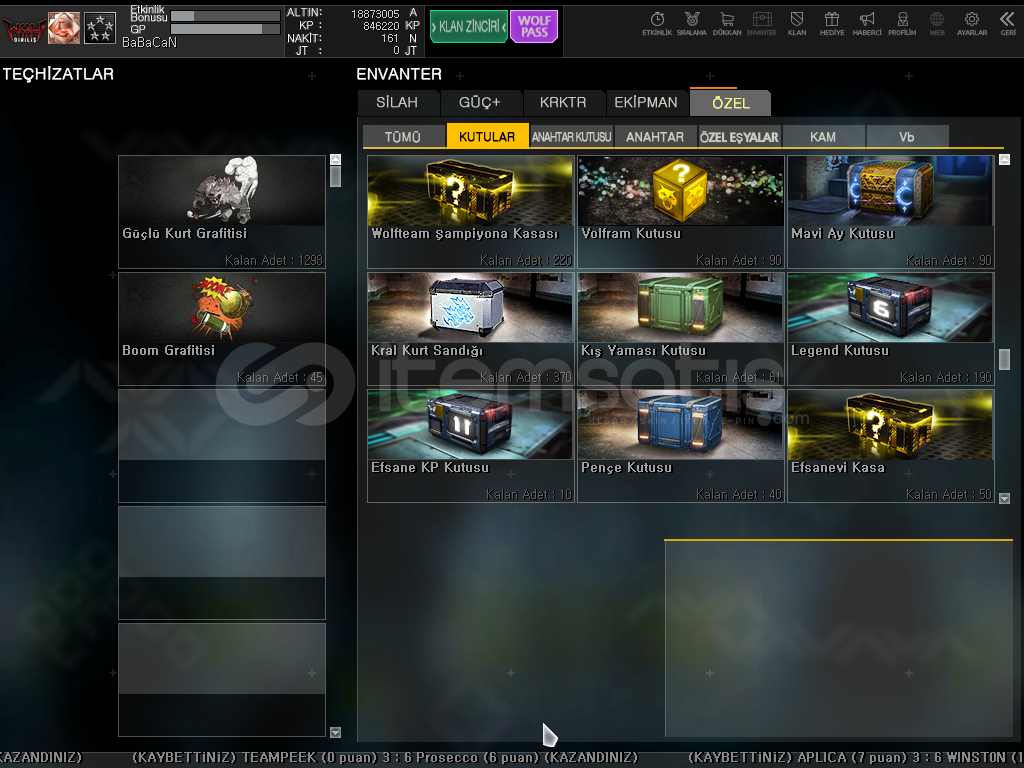Open the HEDİYE gift icon

click(x=832, y=24)
